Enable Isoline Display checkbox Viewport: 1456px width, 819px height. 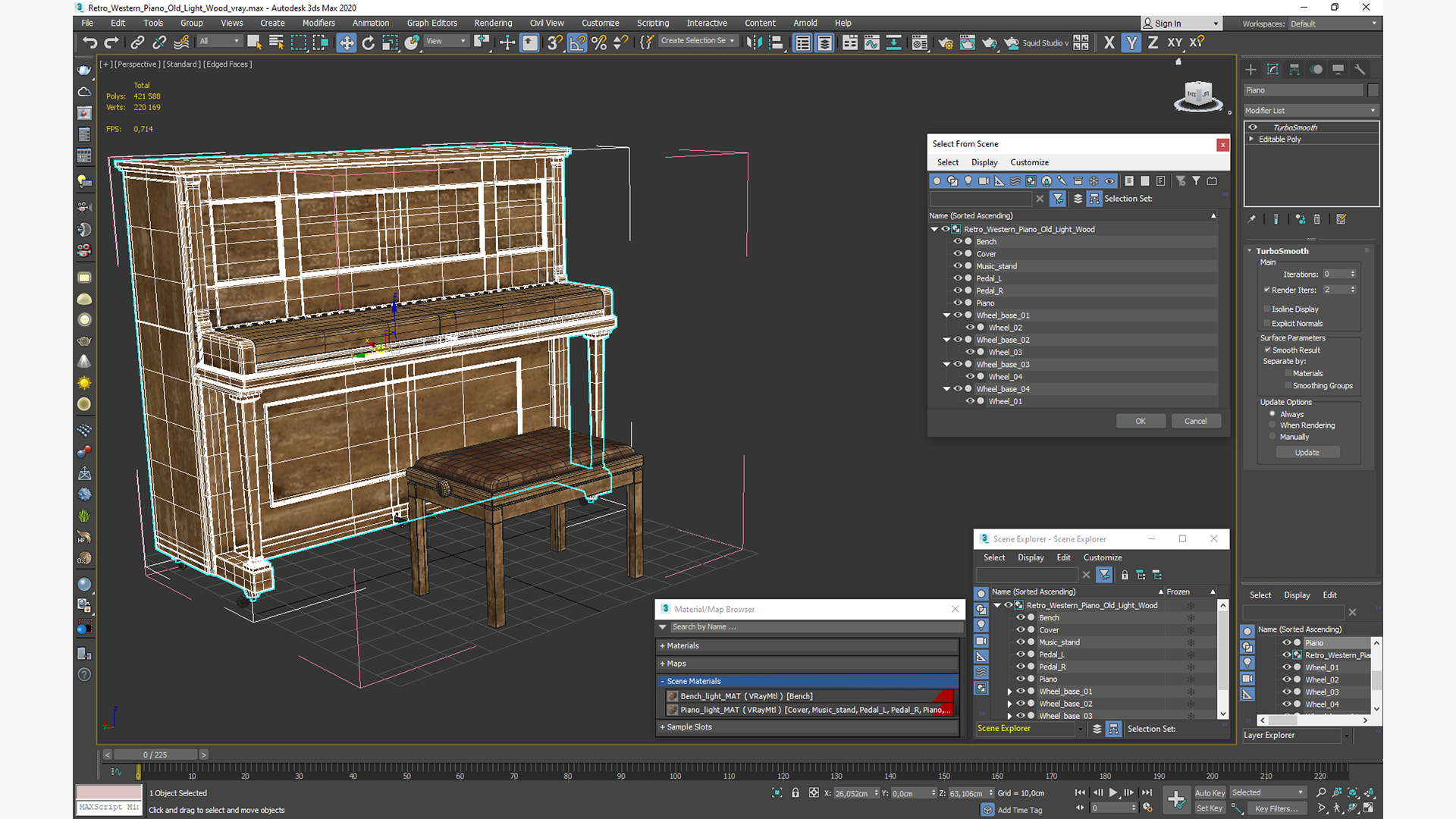[x=1267, y=309]
